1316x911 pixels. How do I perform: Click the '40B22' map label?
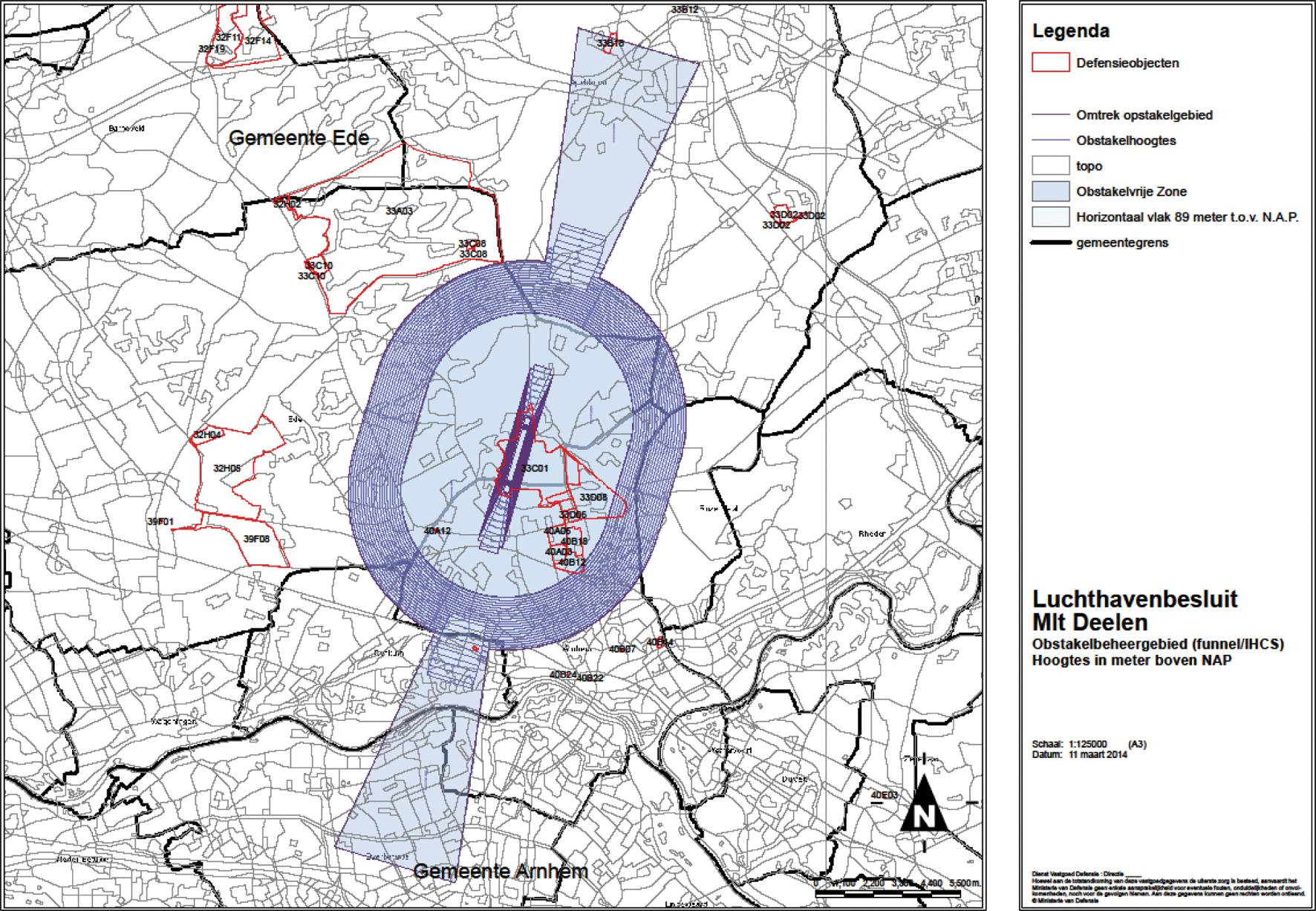(590, 678)
